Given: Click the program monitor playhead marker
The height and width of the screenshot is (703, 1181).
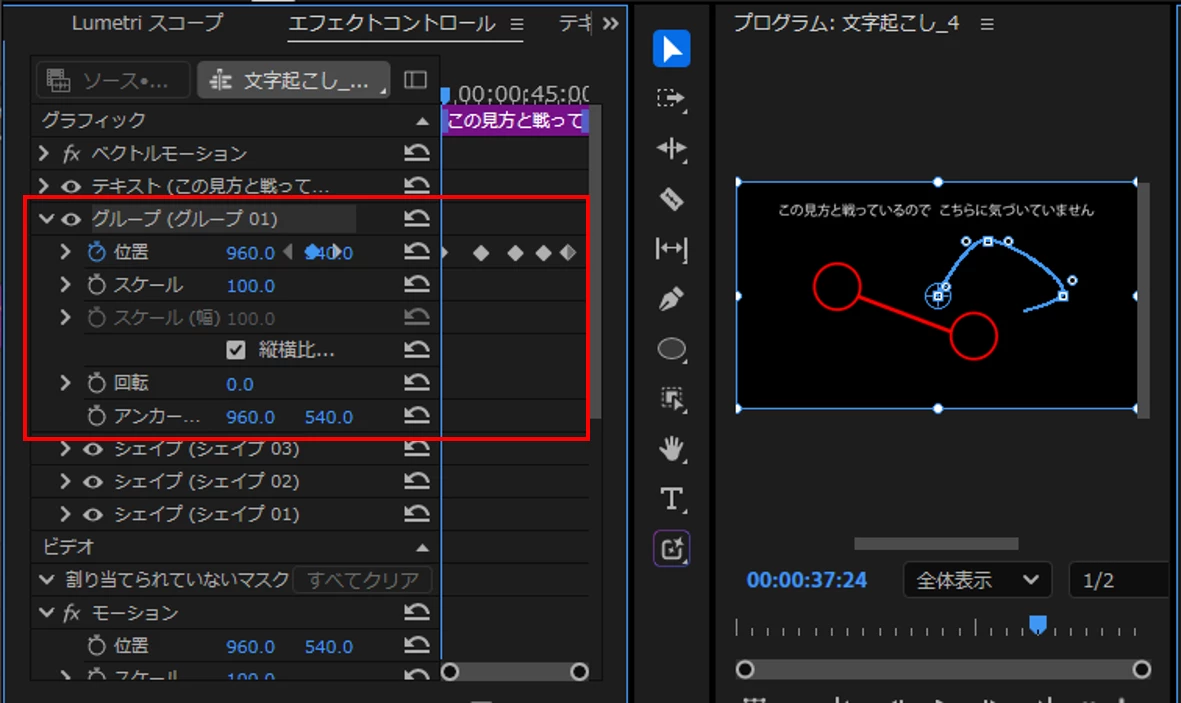Looking at the screenshot, I should (x=1038, y=625).
